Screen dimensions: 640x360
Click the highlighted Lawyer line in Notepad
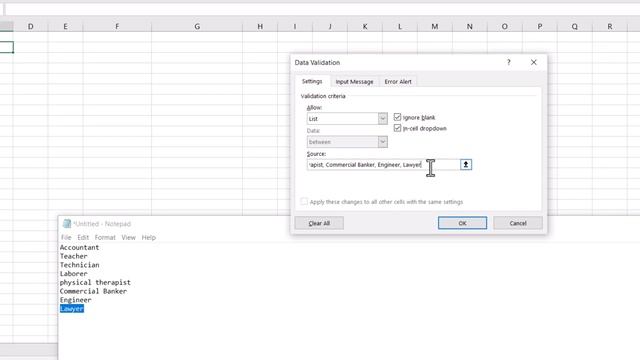(72, 309)
